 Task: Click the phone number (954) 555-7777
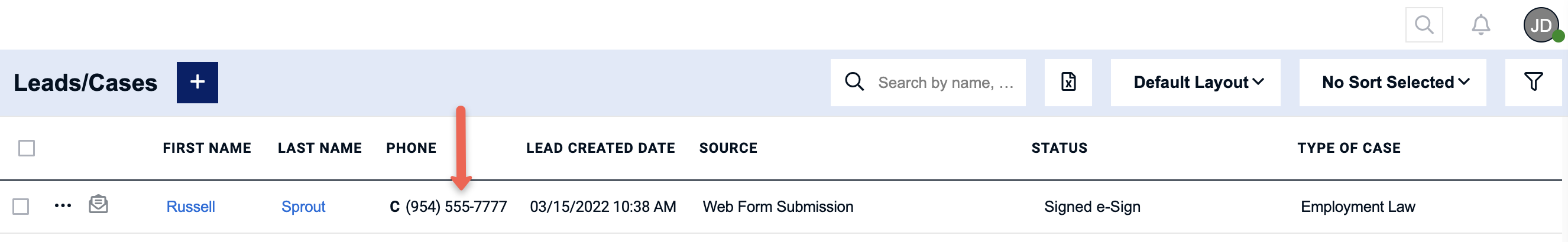456,207
